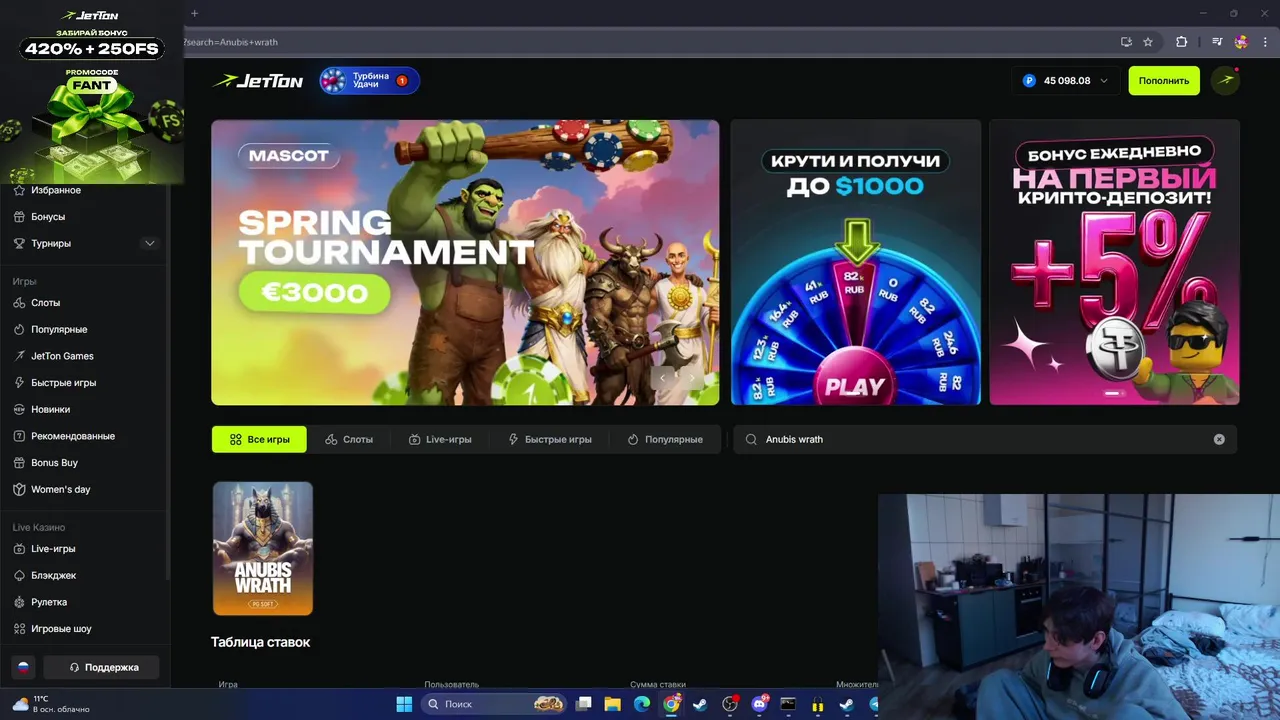Click the Игровые шоу icon in sidebar
This screenshot has width=1280, height=720.
tap(19, 629)
